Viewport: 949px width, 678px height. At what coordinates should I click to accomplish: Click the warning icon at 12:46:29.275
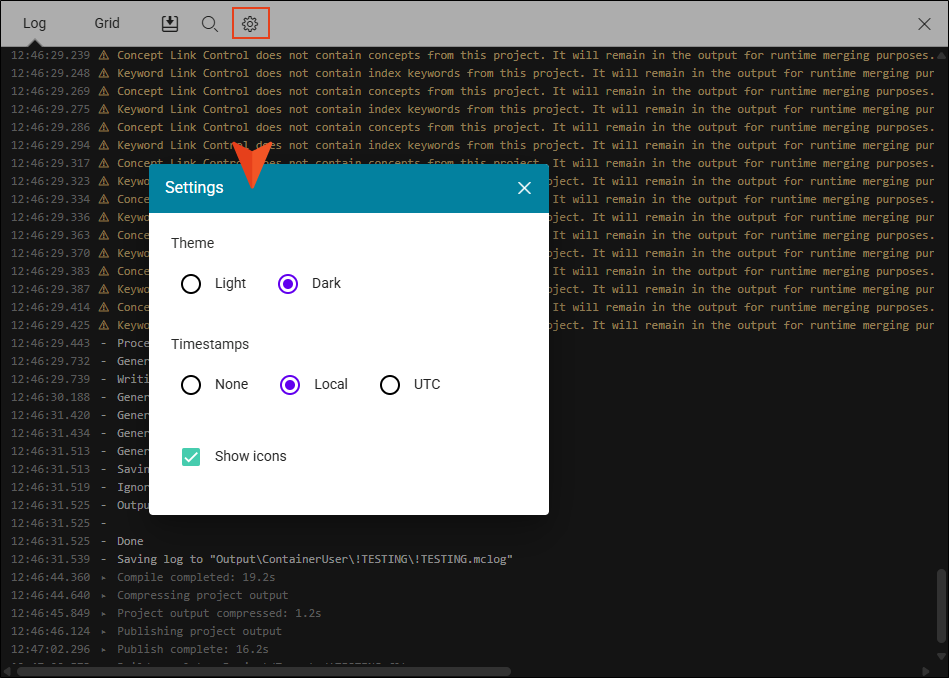click(103, 110)
